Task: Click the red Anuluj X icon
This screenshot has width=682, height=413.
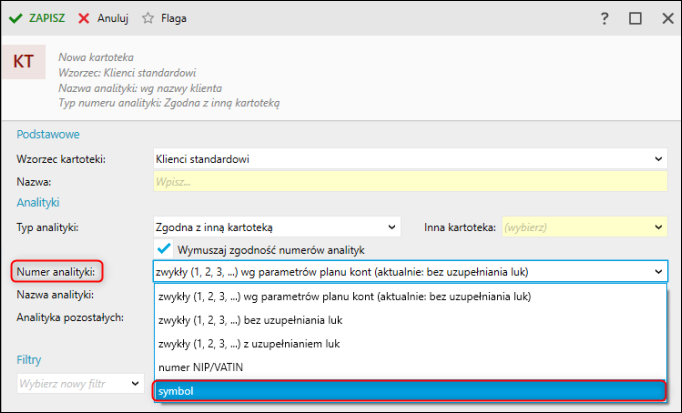Action: coord(84,18)
